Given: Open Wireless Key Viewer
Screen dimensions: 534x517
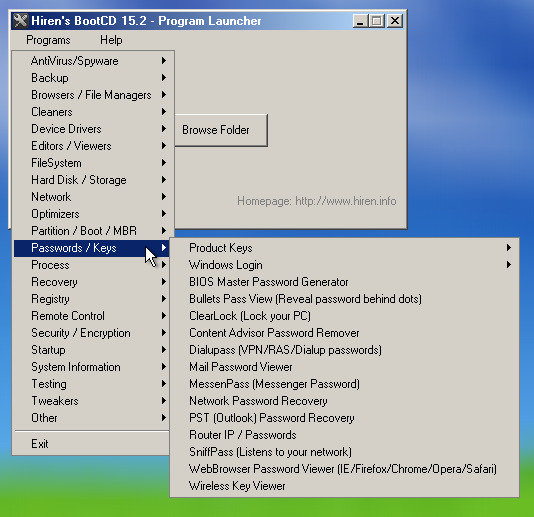Looking at the screenshot, I should point(345,487).
